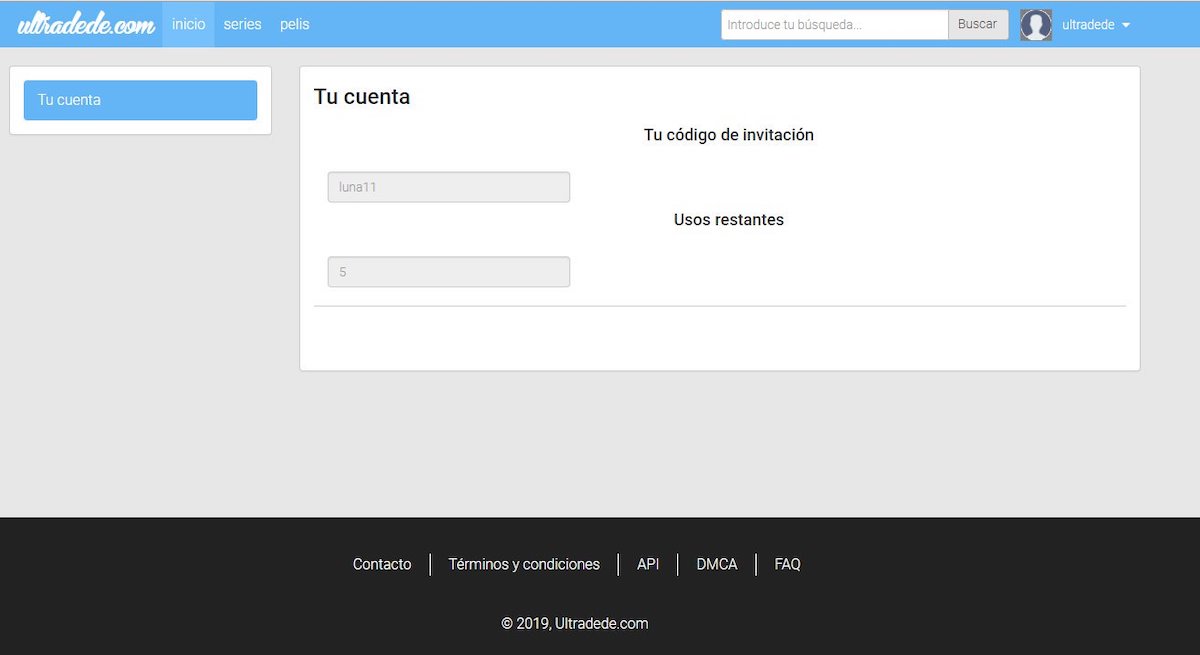The image size is (1200, 655).
Task: Open the Contacto footer link
Action: (382, 564)
